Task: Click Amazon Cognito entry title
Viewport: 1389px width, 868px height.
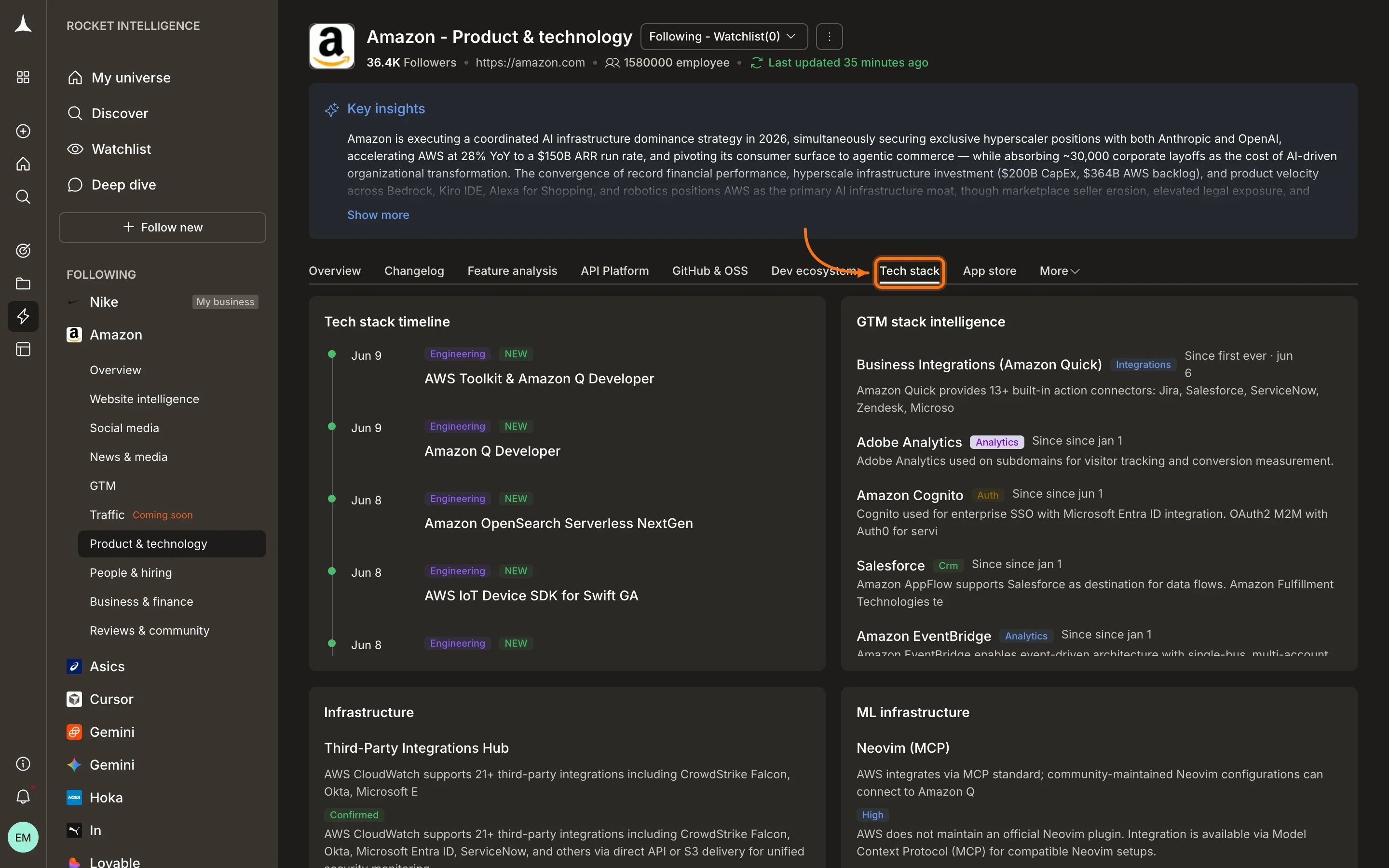Action: pyautogui.click(x=909, y=495)
